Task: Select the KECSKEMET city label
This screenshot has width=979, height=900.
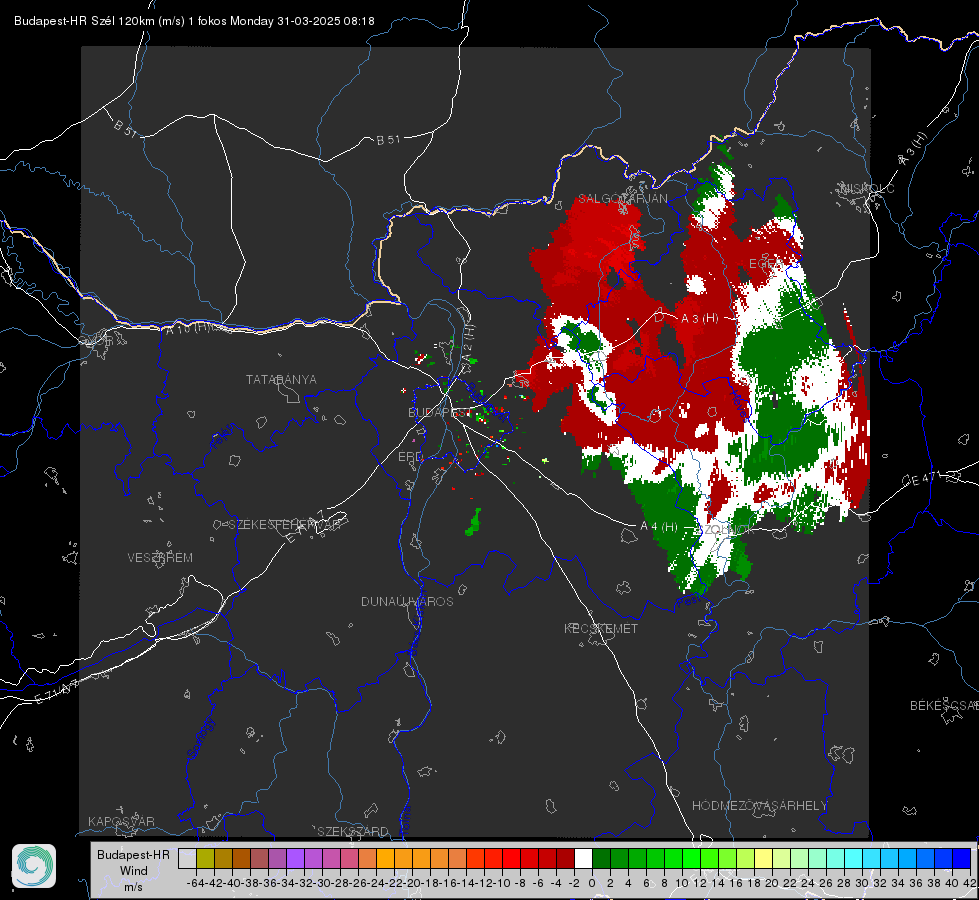Action: [601, 628]
